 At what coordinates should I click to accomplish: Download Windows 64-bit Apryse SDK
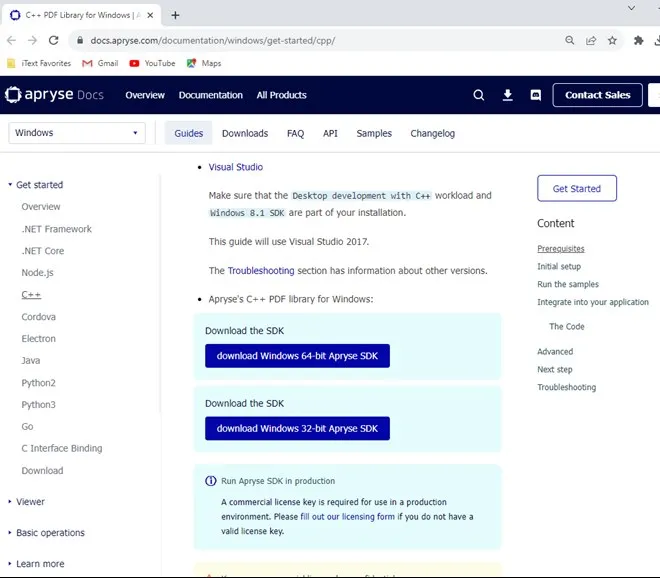click(x=297, y=356)
